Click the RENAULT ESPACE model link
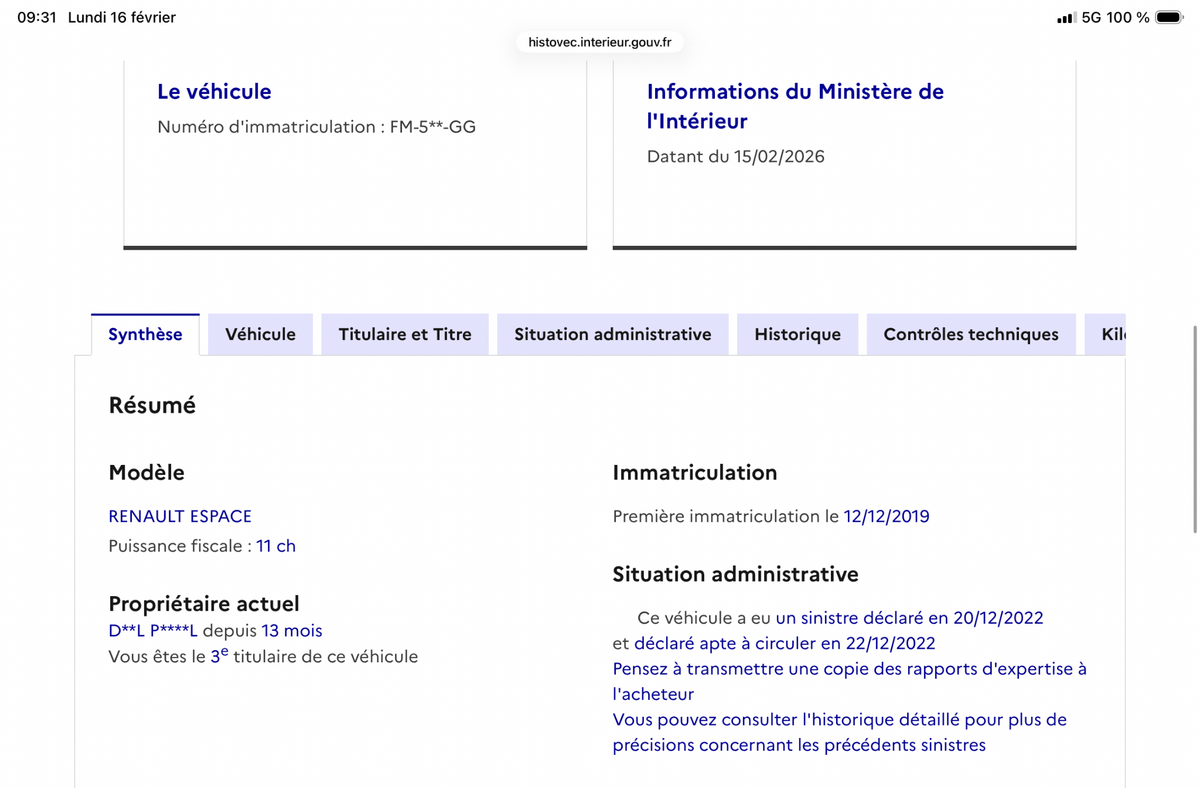The width and height of the screenshot is (1200, 788). (180, 516)
